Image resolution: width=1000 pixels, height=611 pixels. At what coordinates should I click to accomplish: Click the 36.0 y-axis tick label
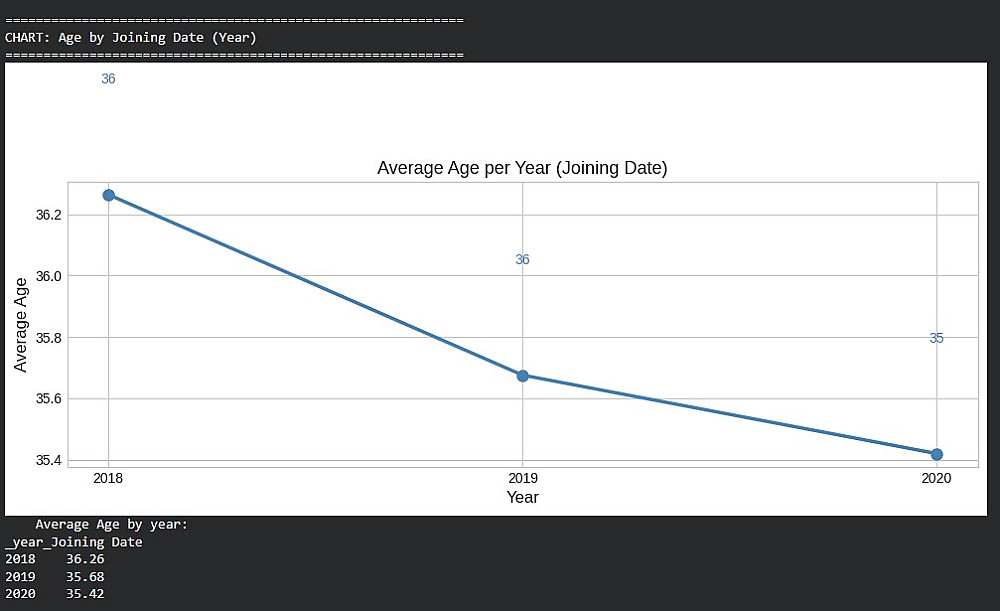click(48, 277)
